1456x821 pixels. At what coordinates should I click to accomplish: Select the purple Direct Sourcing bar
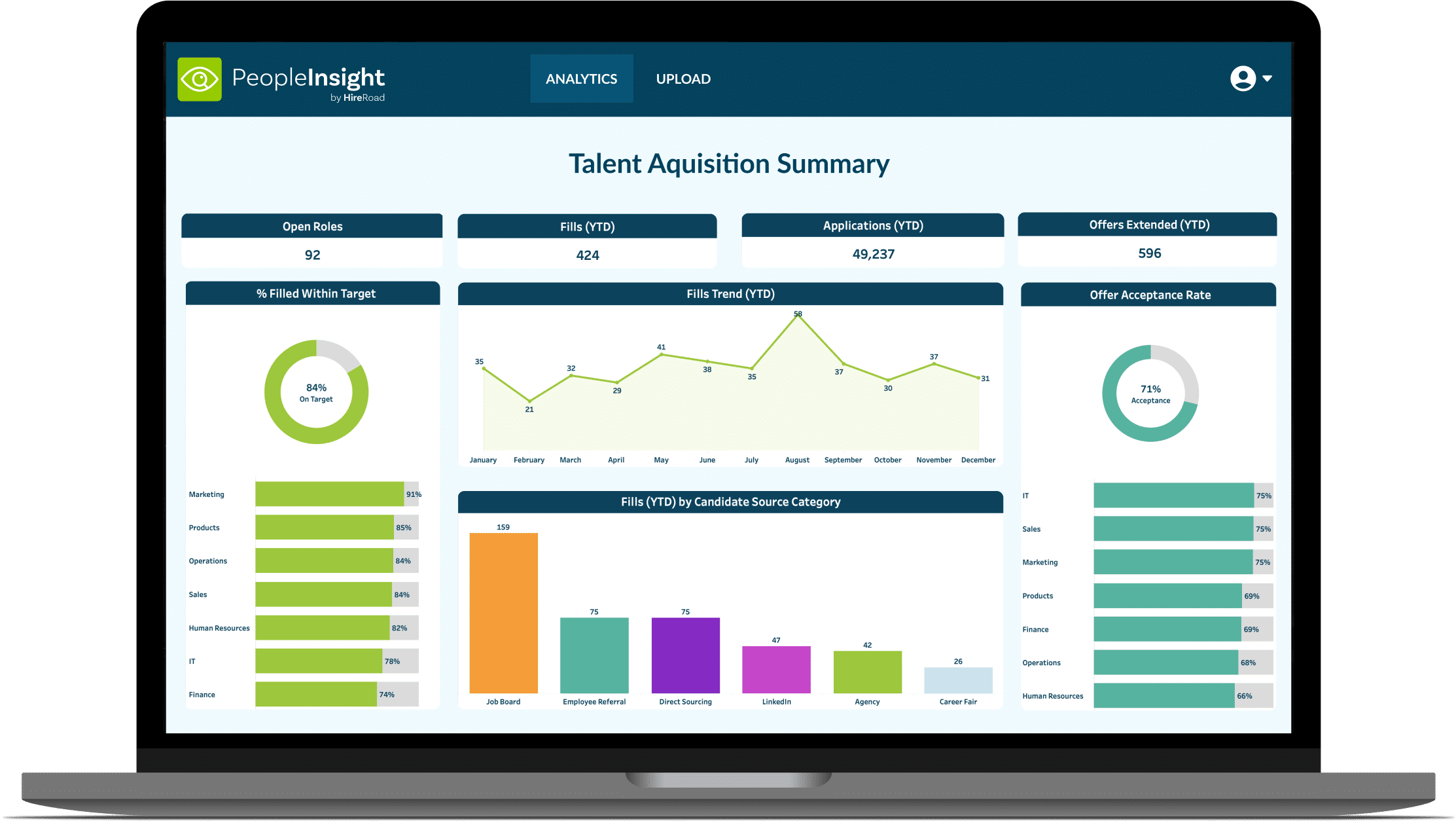pyautogui.click(x=685, y=655)
